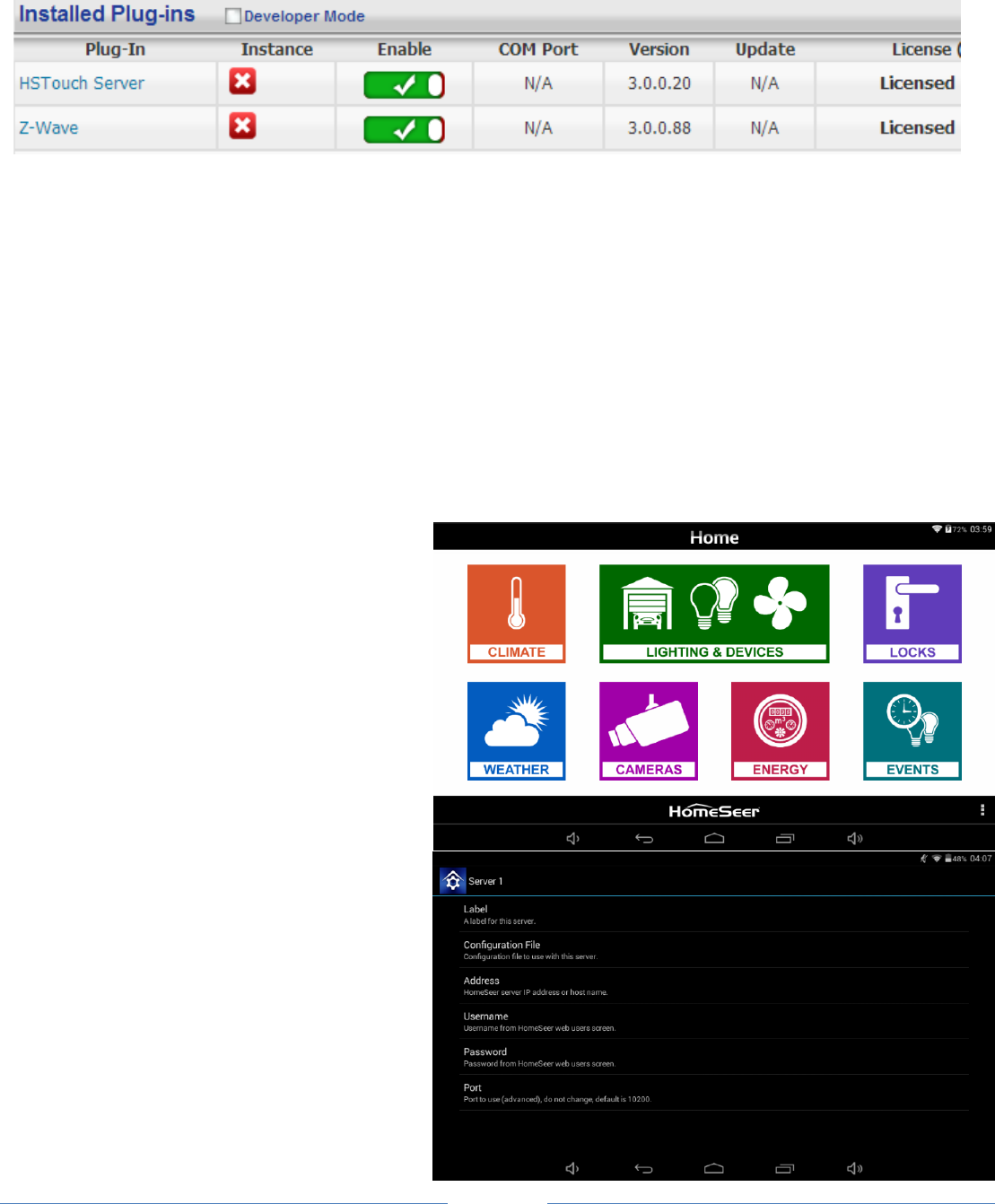
Task: Click the 04:07 clock on Server 1 screen
Action: point(981,859)
